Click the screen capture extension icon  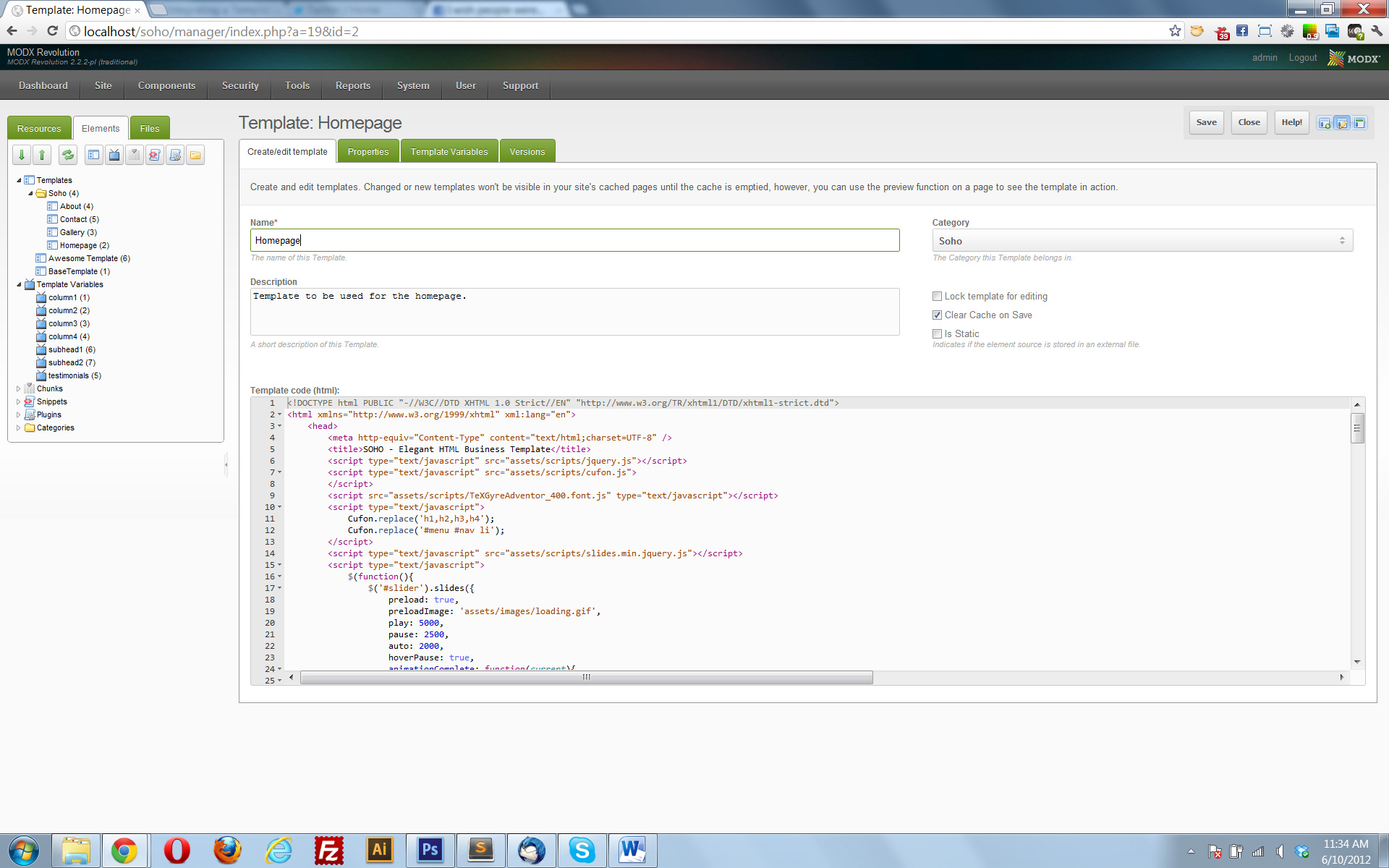[1265, 31]
